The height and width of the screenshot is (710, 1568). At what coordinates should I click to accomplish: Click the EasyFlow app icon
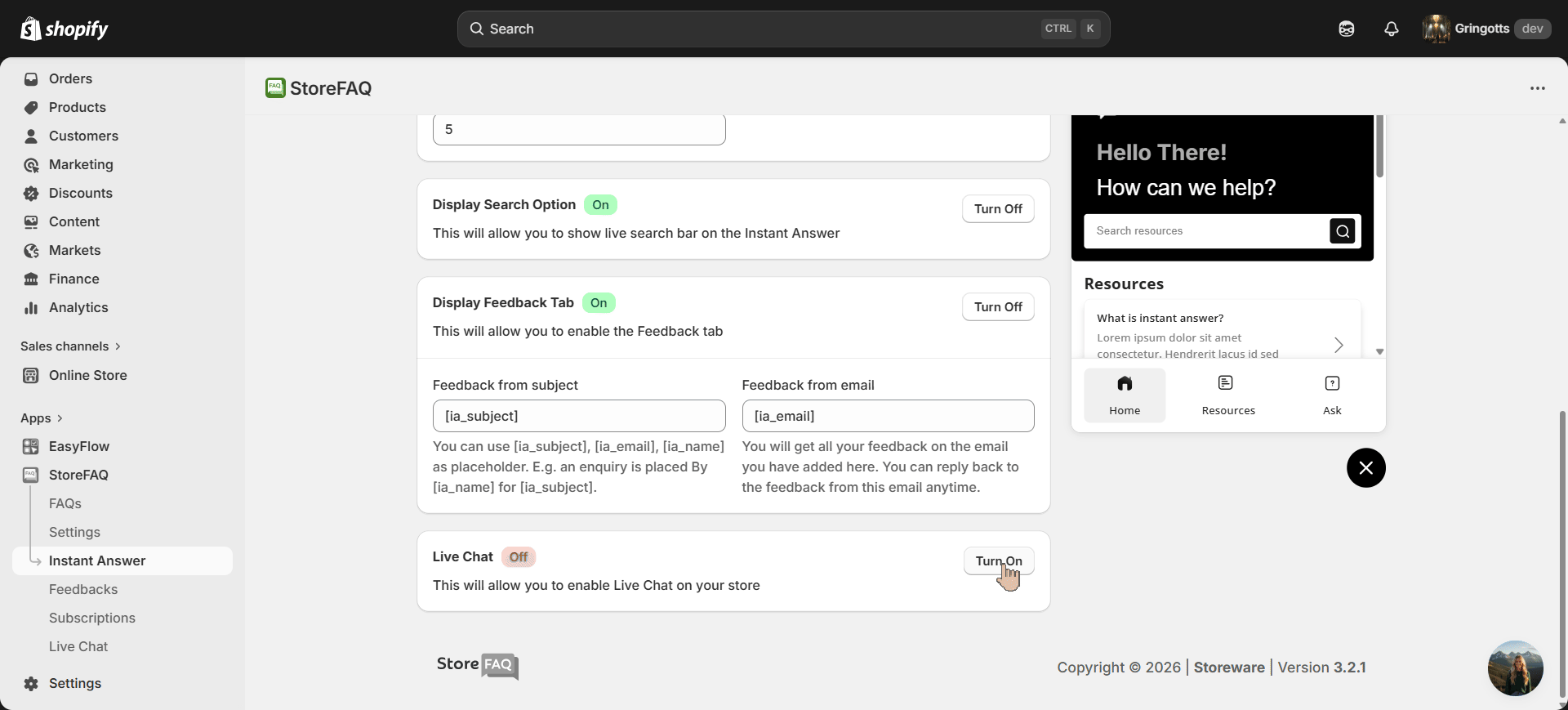click(x=31, y=447)
